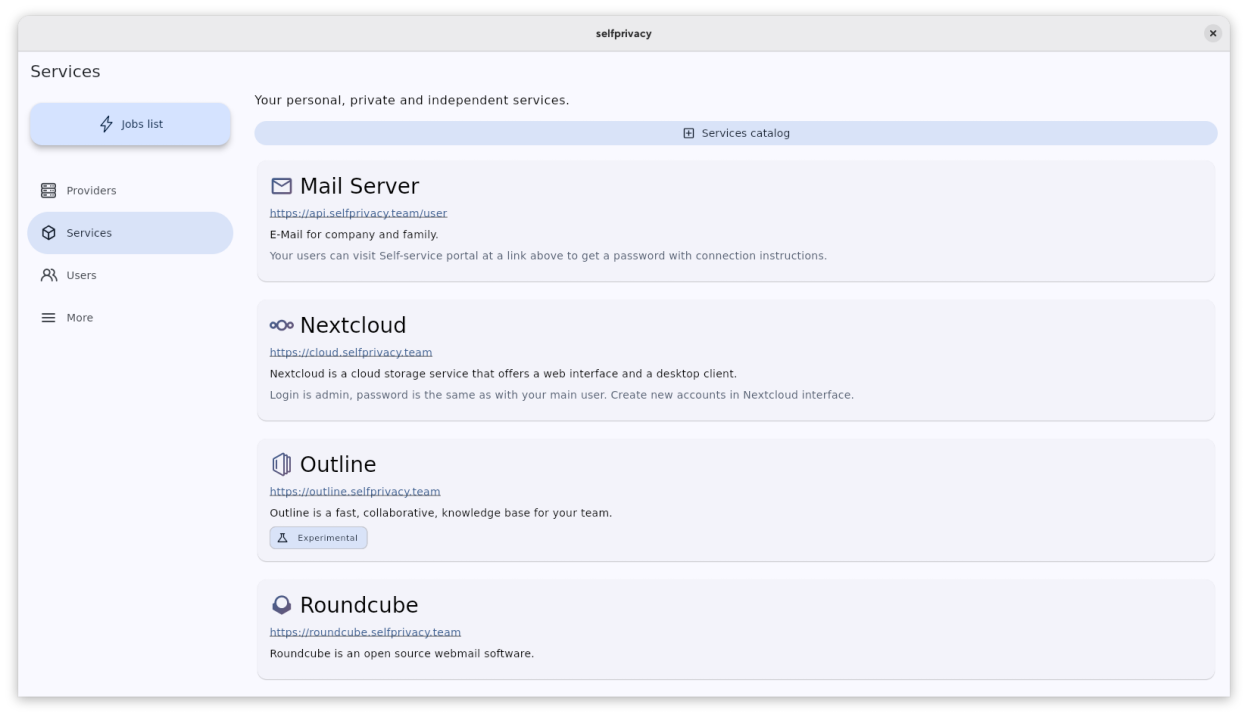Click the Services page heading
1248x717 pixels.
tap(66, 72)
